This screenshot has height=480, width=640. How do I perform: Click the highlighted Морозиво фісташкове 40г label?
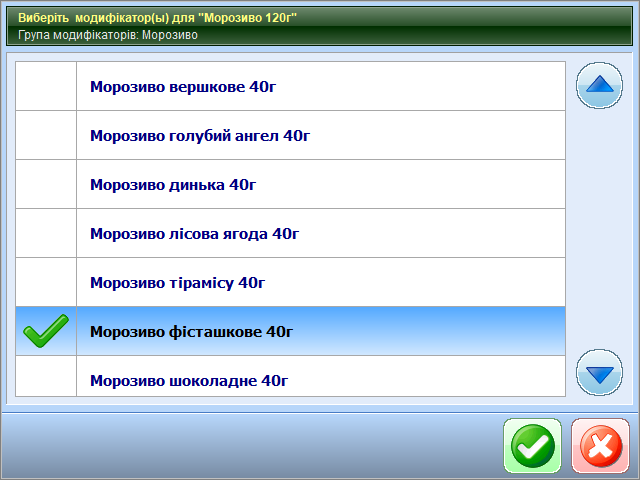click(x=191, y=331)
